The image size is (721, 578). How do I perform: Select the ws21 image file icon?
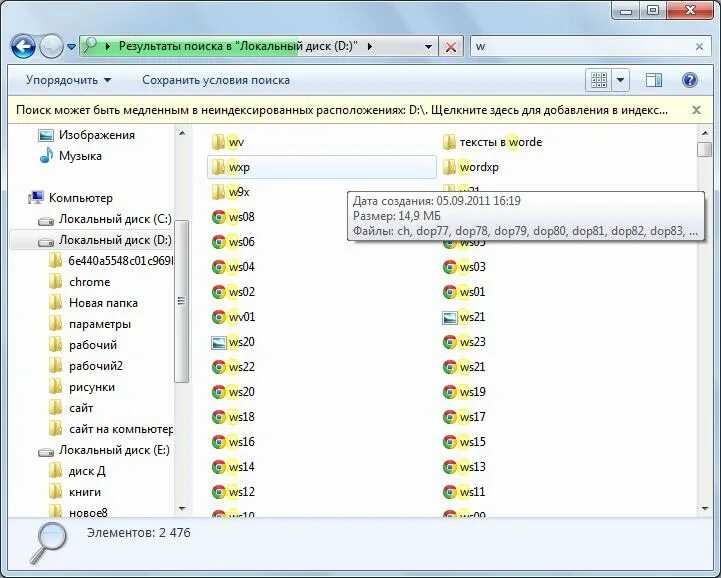[450, 317]
